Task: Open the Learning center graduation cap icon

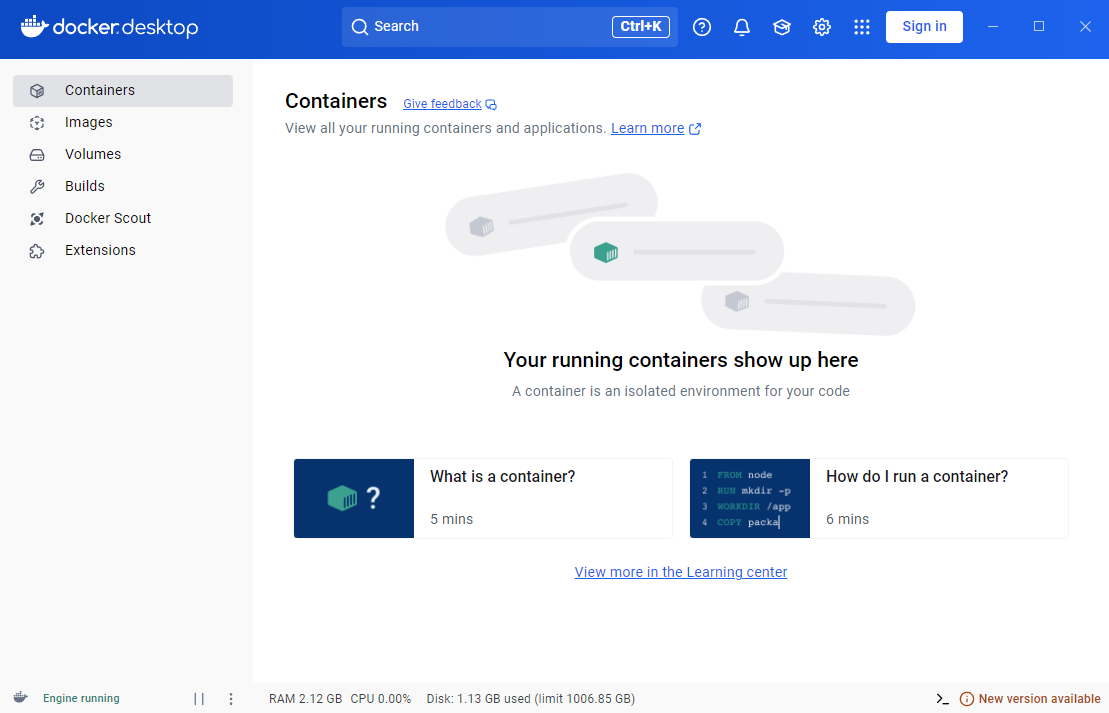Action: click(x=782, y=27)
